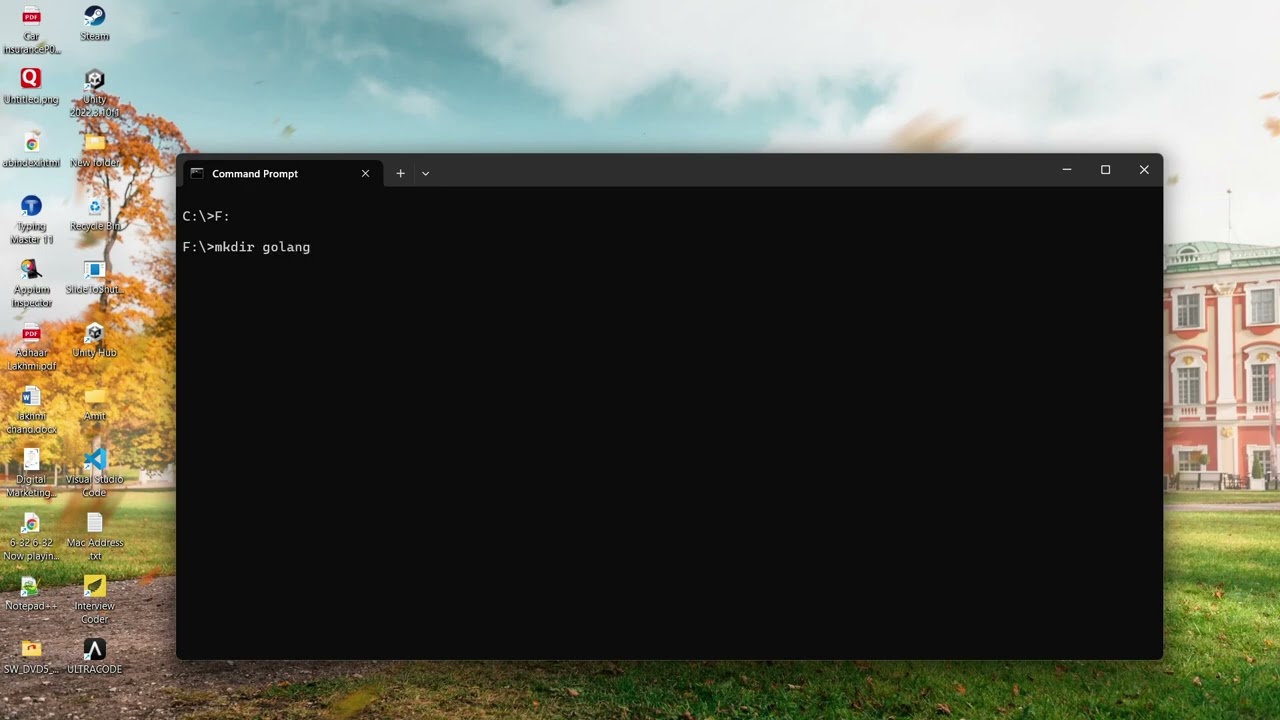The width and height of the screenshot is (1280, 720).
Task: Select the lakhmi chand.docx Word file
Action: (31, 396)
